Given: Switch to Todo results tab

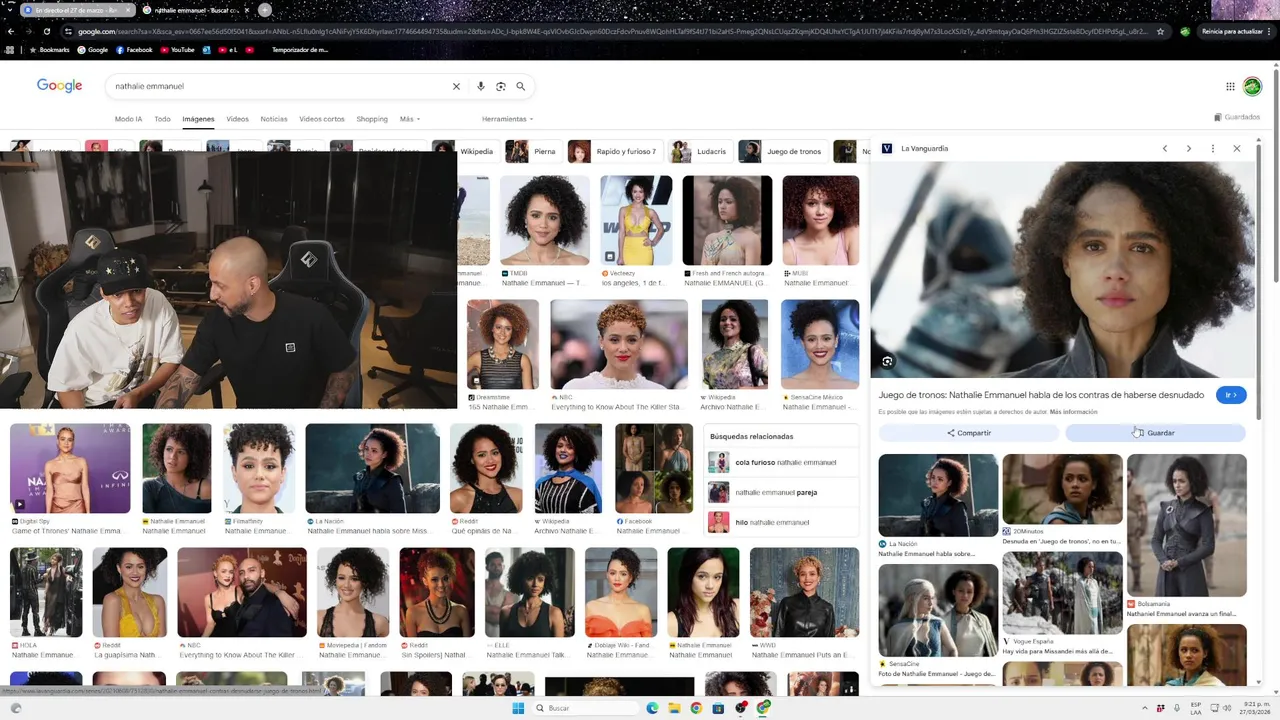Looking at the screenshot, I should click(x=162, y=119).
